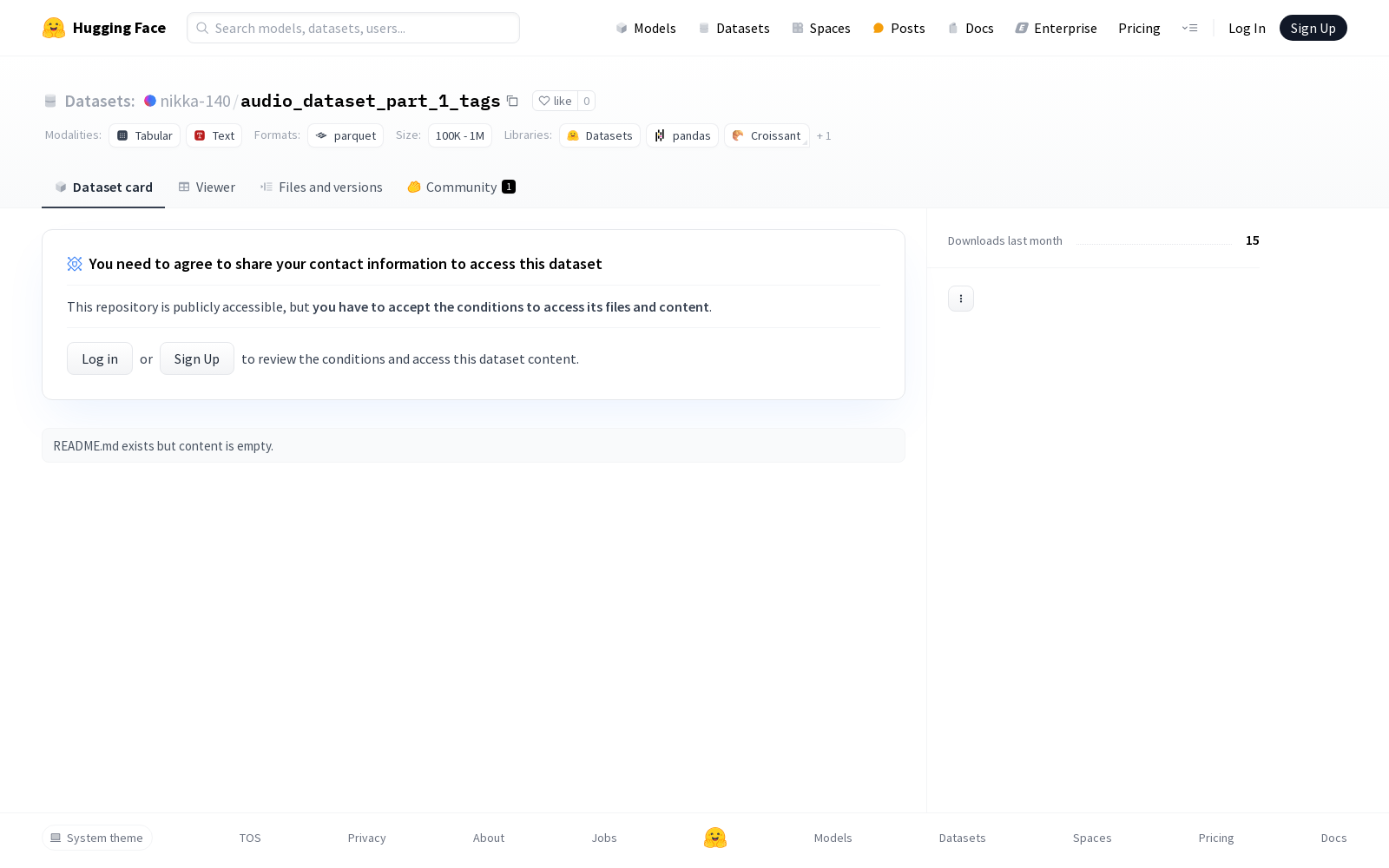Open the Spaces footer link
1389x868 pixels.
pos(1092,838)
